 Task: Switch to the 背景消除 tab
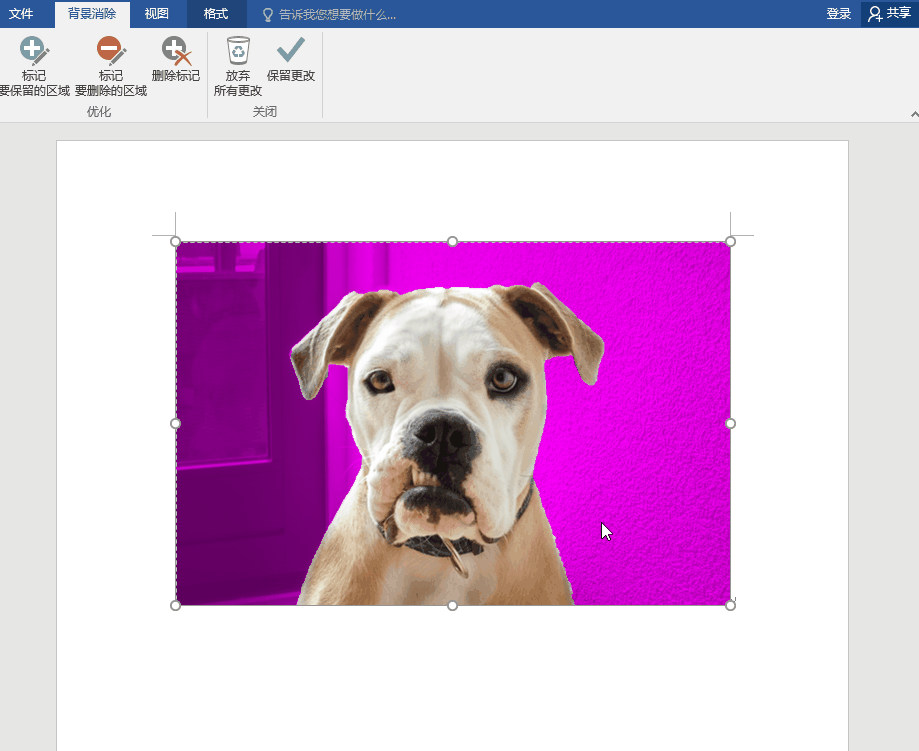[x=92, y=13]
